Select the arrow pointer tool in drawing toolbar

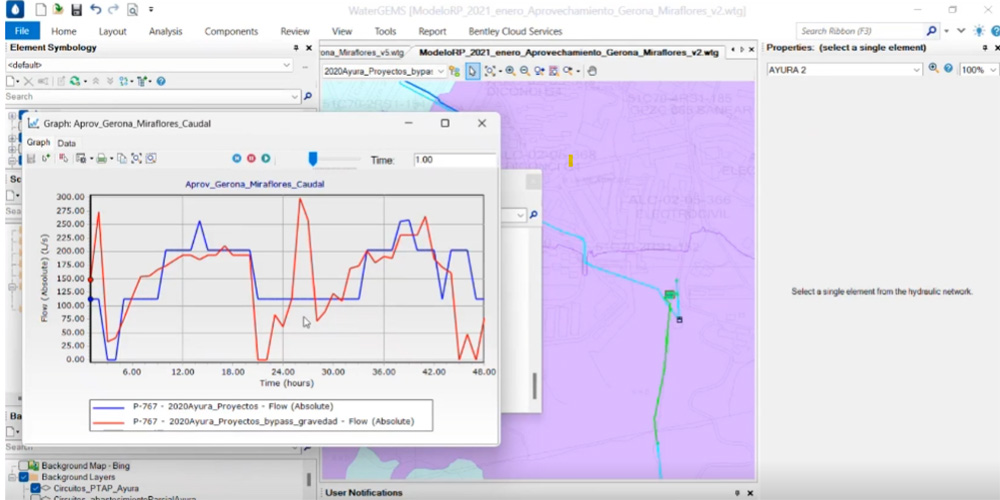point(472,71)
